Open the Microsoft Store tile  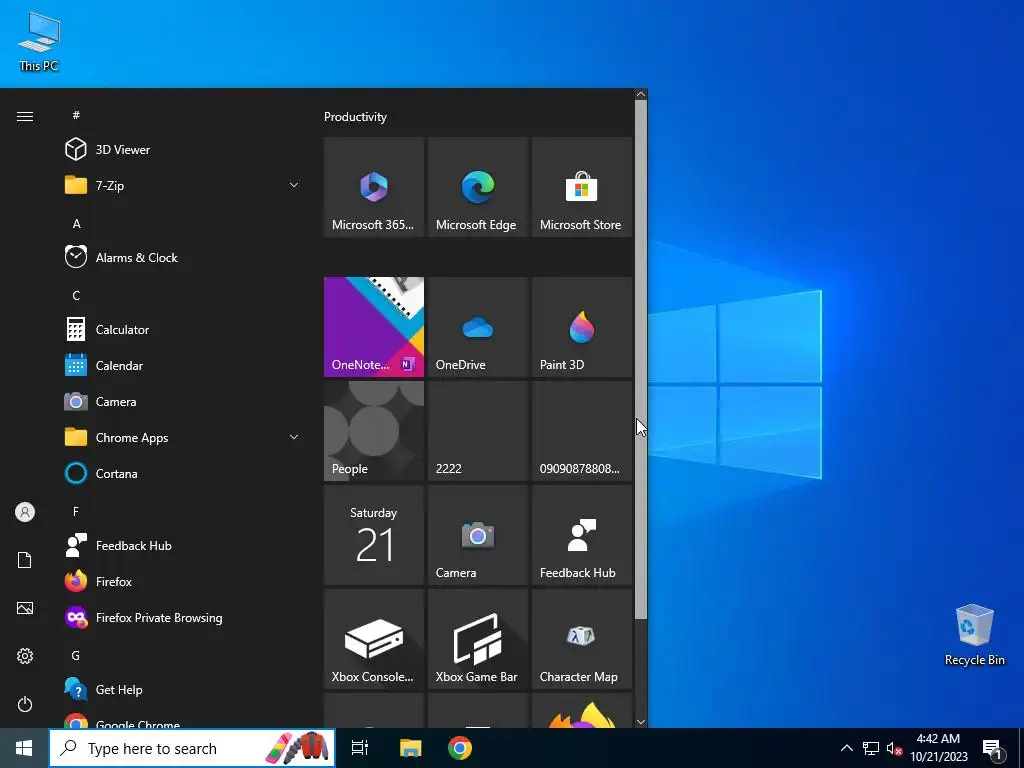[x=582, y=187]
